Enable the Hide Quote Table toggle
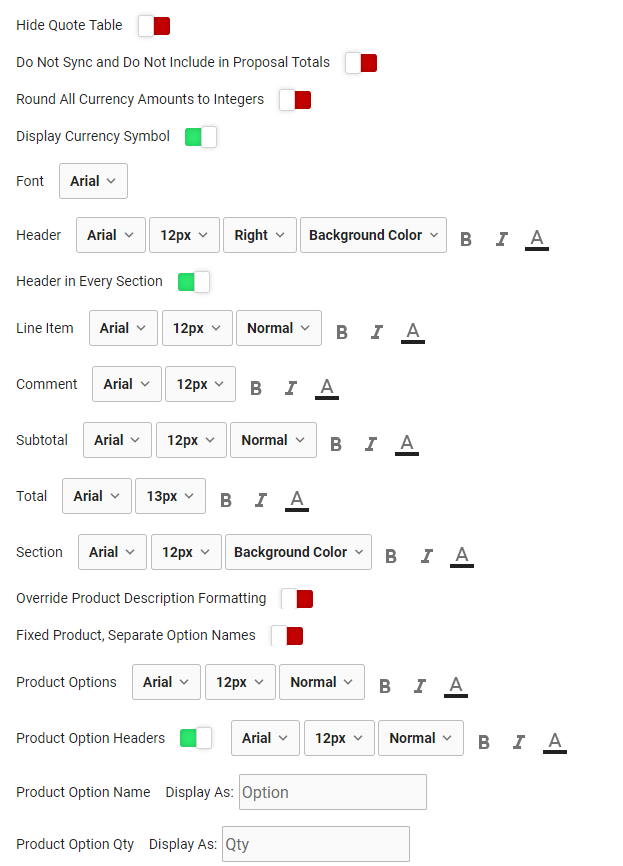Viewport: 623px width, 866px height. point(153,25)
